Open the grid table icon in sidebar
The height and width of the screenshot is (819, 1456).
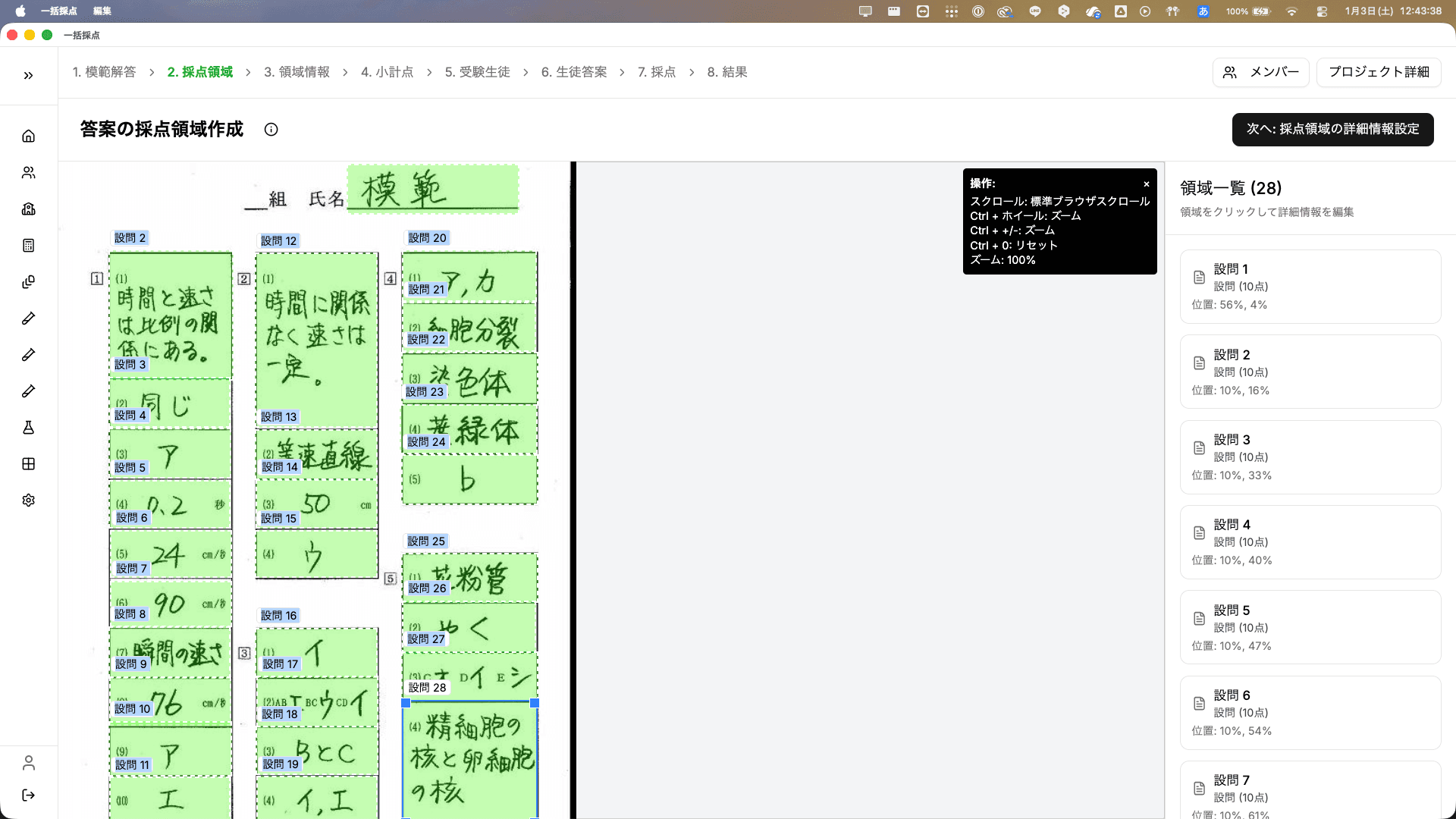click(28, 464)
